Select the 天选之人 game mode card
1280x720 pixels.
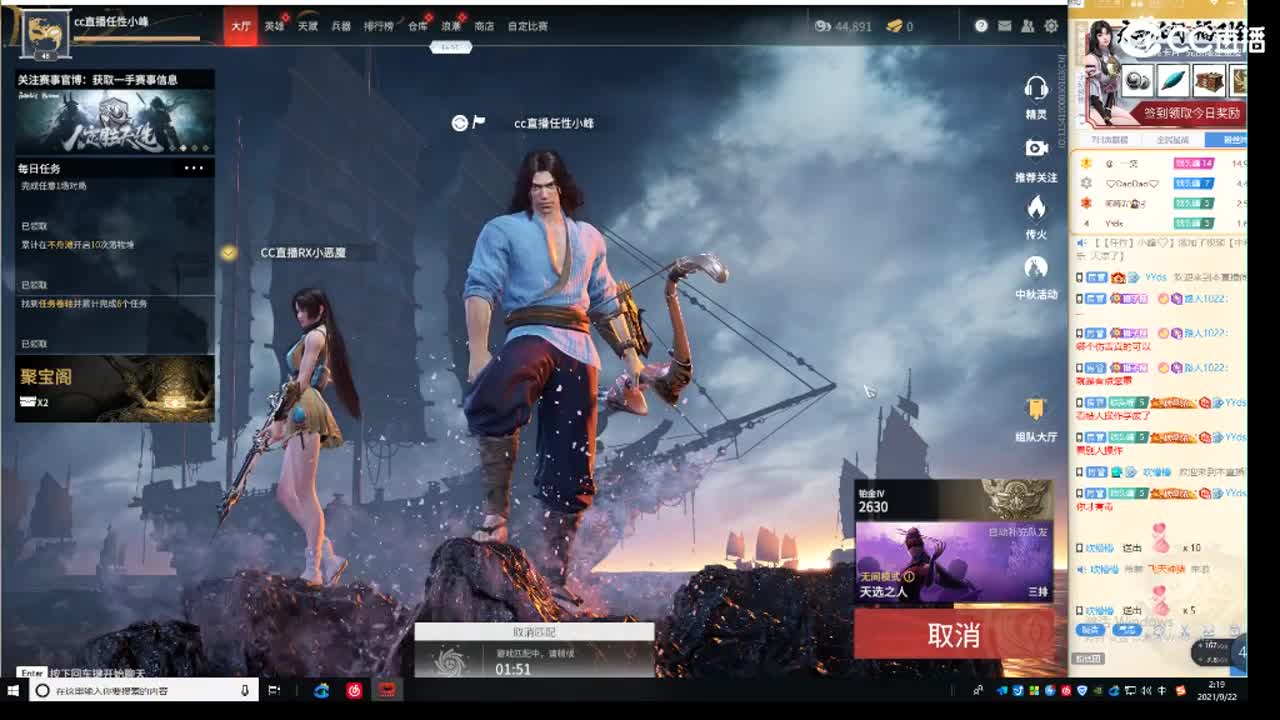click(954, 562)
